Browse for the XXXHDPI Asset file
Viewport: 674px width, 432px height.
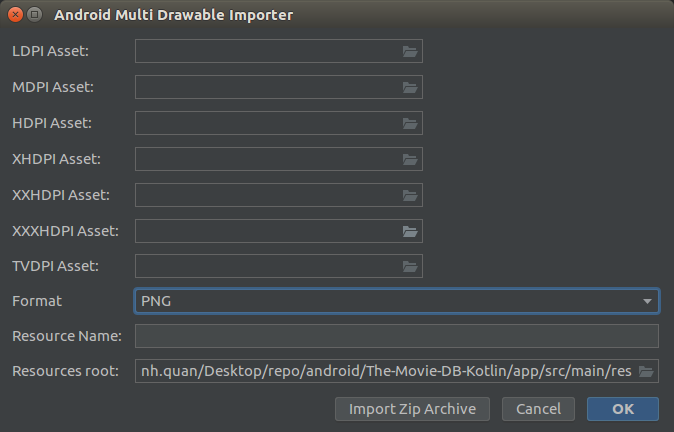click(410, 231)
